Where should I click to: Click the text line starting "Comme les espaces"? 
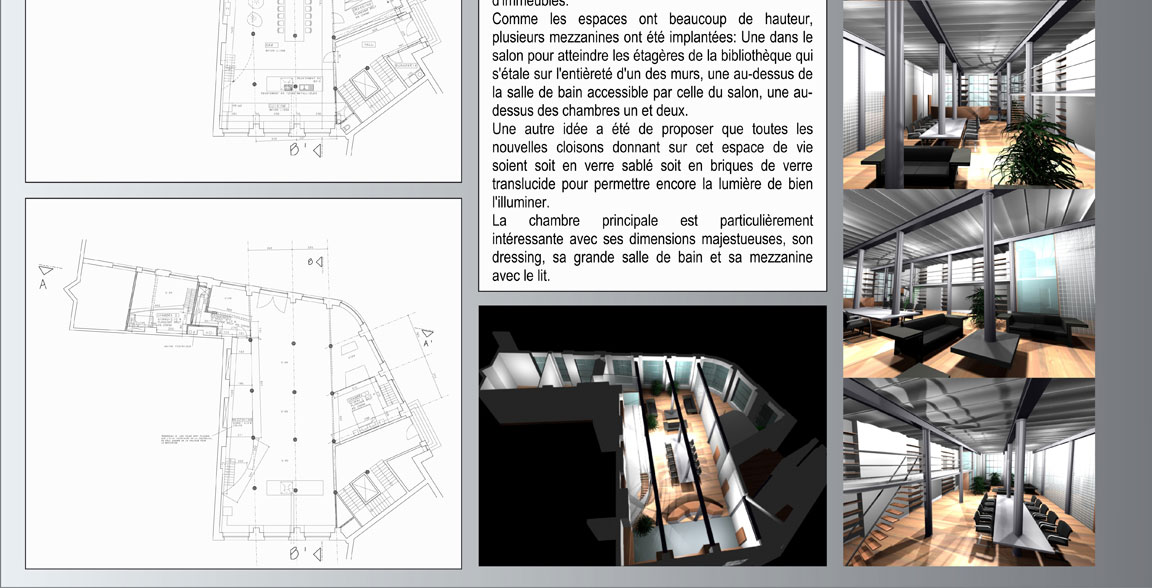(652, 19)
